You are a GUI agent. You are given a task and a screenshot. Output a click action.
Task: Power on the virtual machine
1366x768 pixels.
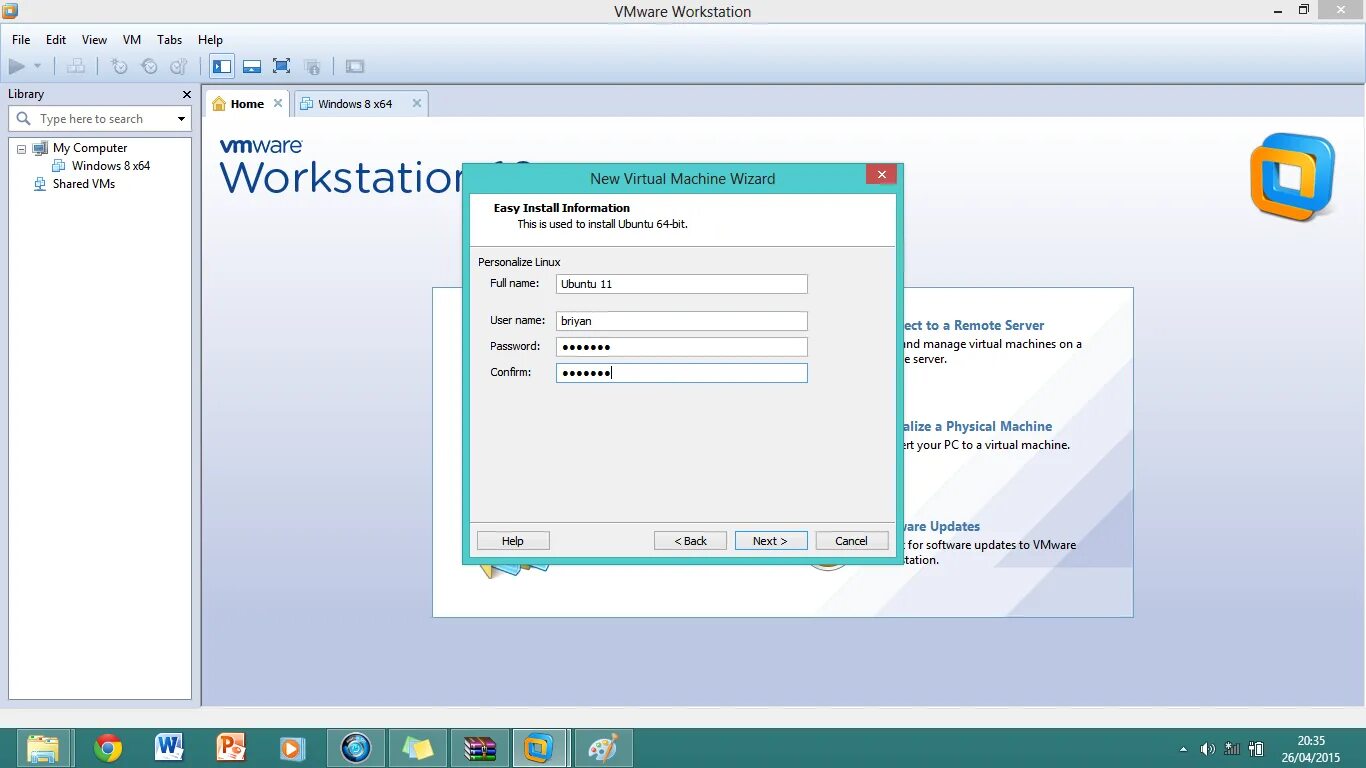(x=18, y=66)
